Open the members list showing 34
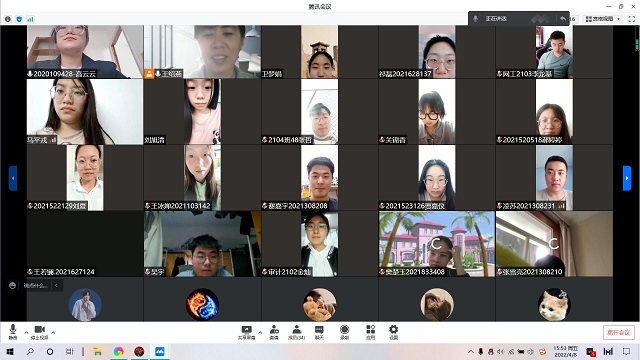640x360 pixels. coord(297,332)
